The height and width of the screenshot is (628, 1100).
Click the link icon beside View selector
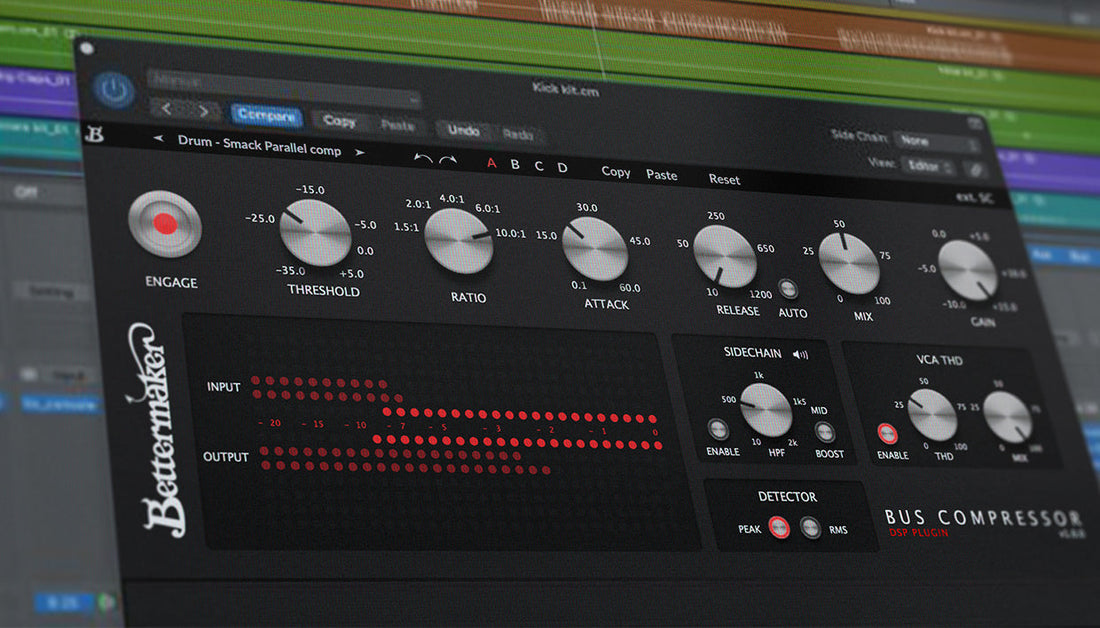click(x=975, y=169)
